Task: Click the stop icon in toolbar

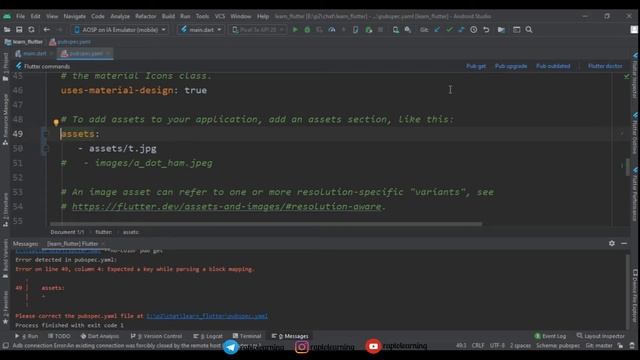Action: 380,30
